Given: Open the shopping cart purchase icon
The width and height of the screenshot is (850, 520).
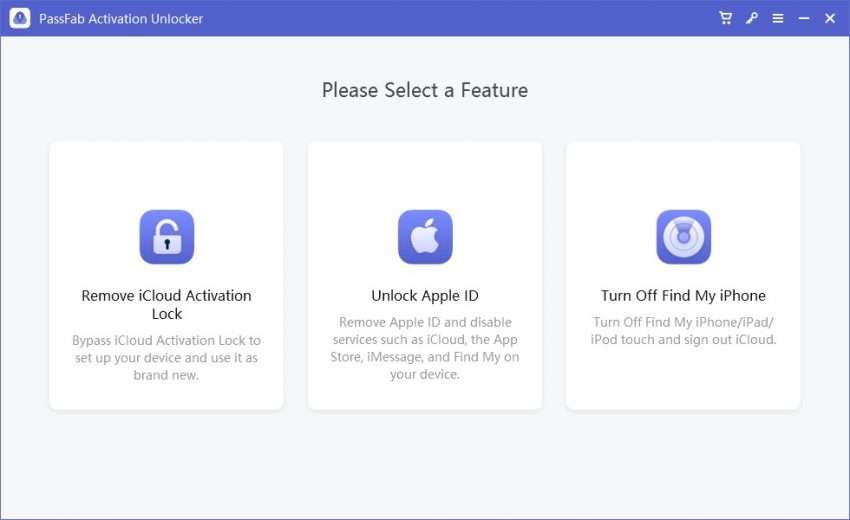Looking at the screenshot, I should (725, 18).
